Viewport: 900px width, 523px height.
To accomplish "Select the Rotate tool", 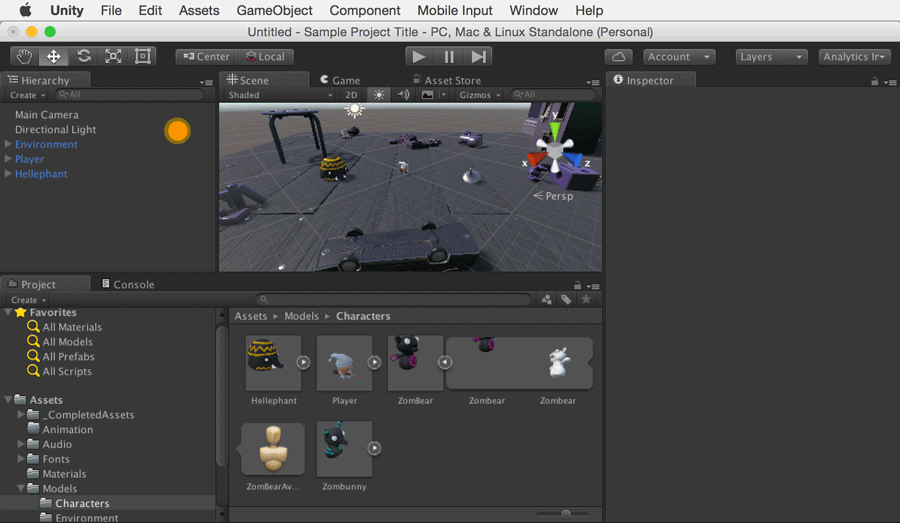I will click(84, 56).
